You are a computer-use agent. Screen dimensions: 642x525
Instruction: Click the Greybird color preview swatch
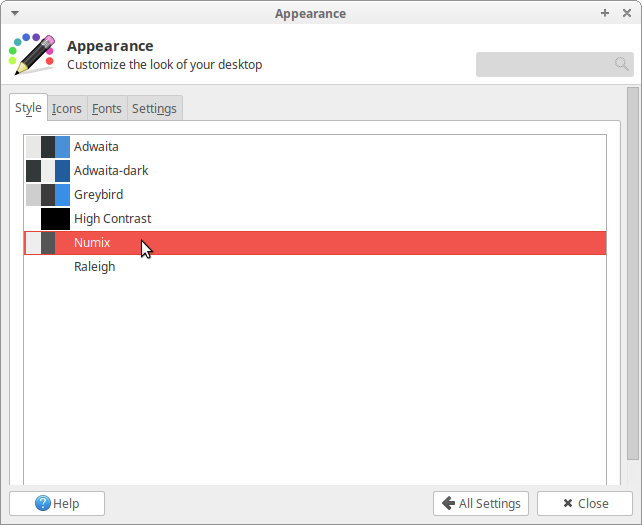click(x=48, y=195)
